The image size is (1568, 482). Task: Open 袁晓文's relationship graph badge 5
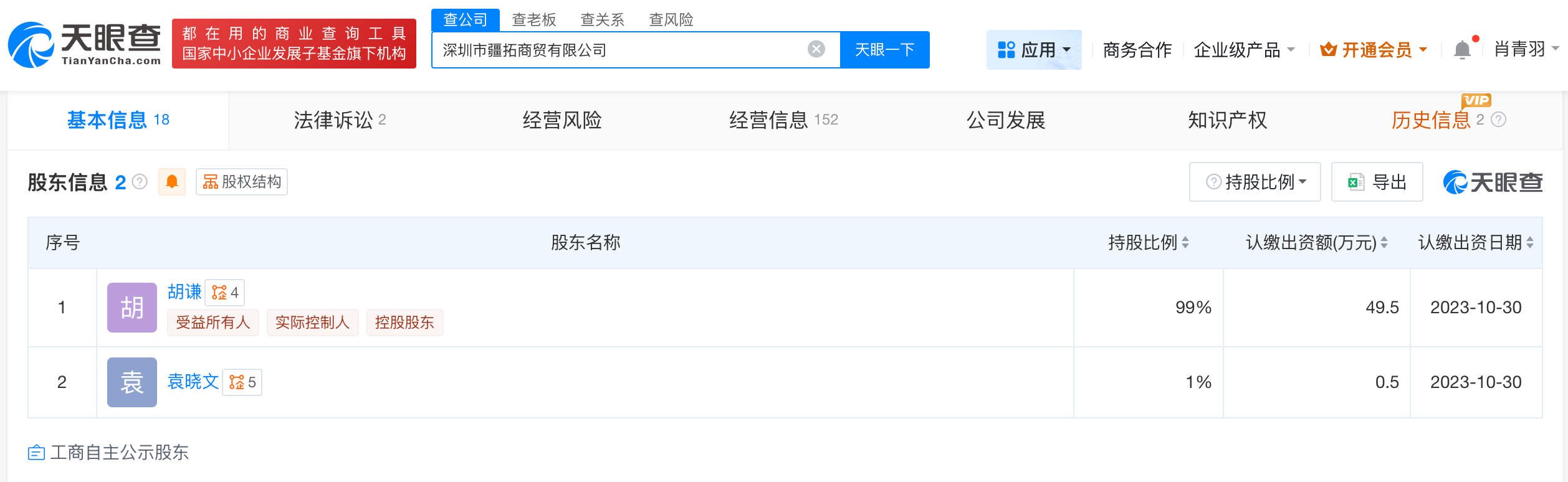point(242,382)
